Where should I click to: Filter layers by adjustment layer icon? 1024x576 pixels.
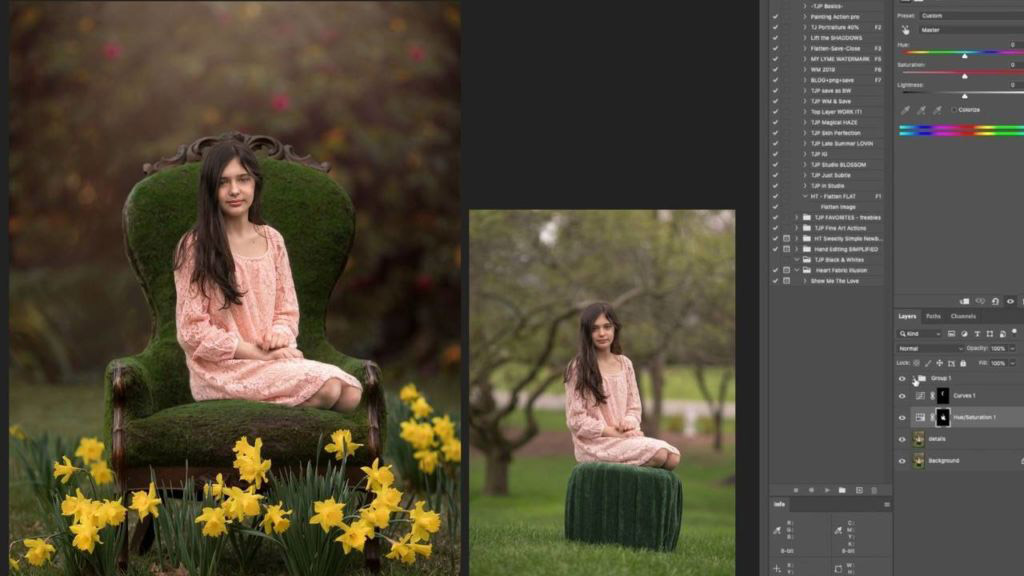(x=964, y=334)
